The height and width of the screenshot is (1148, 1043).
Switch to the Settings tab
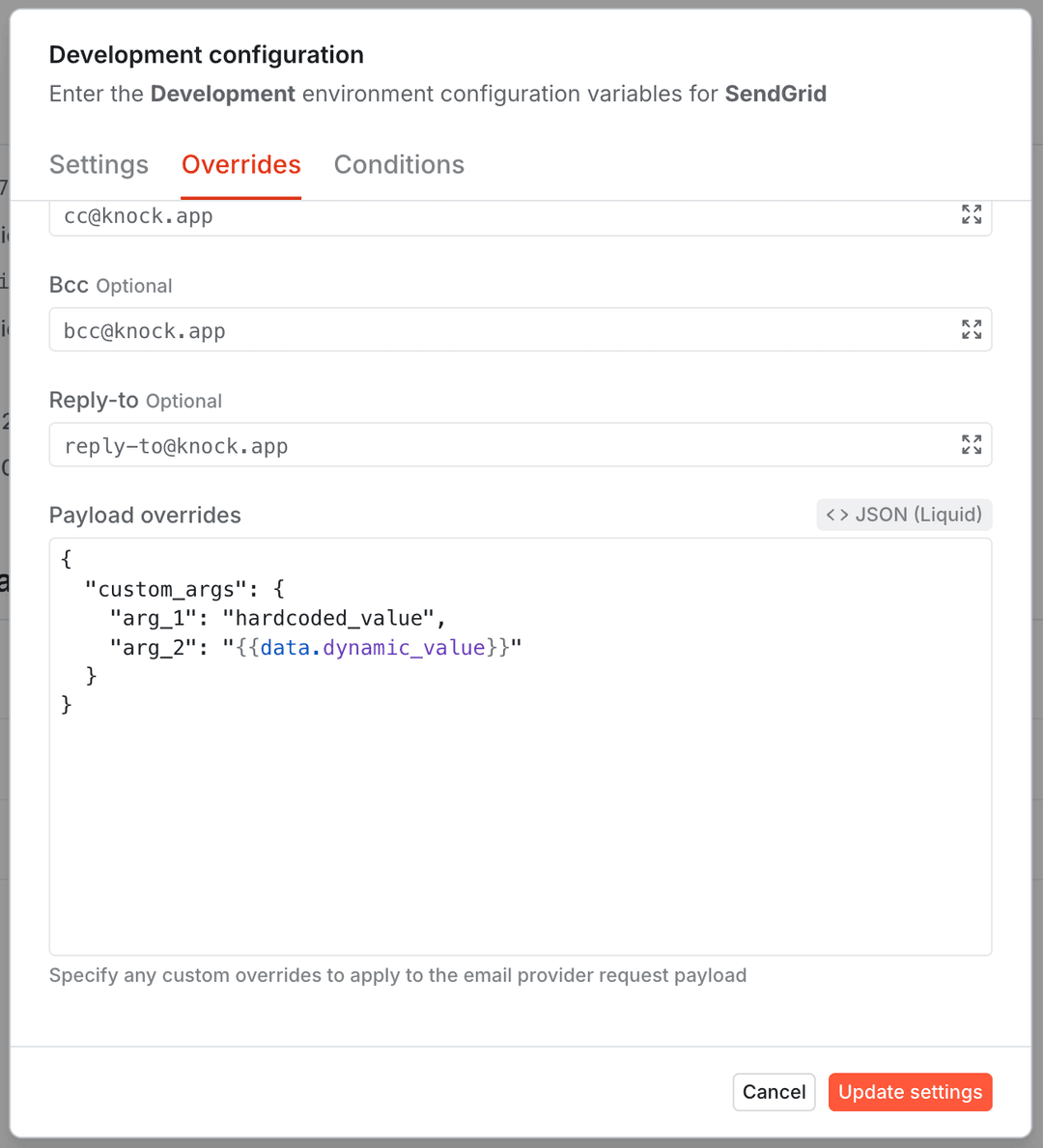pos(99,165)
